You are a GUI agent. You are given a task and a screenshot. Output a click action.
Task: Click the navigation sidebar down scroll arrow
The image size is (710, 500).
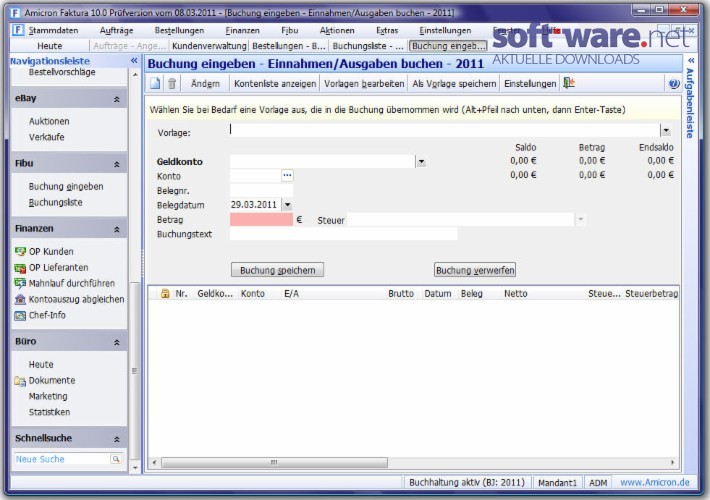135,468
